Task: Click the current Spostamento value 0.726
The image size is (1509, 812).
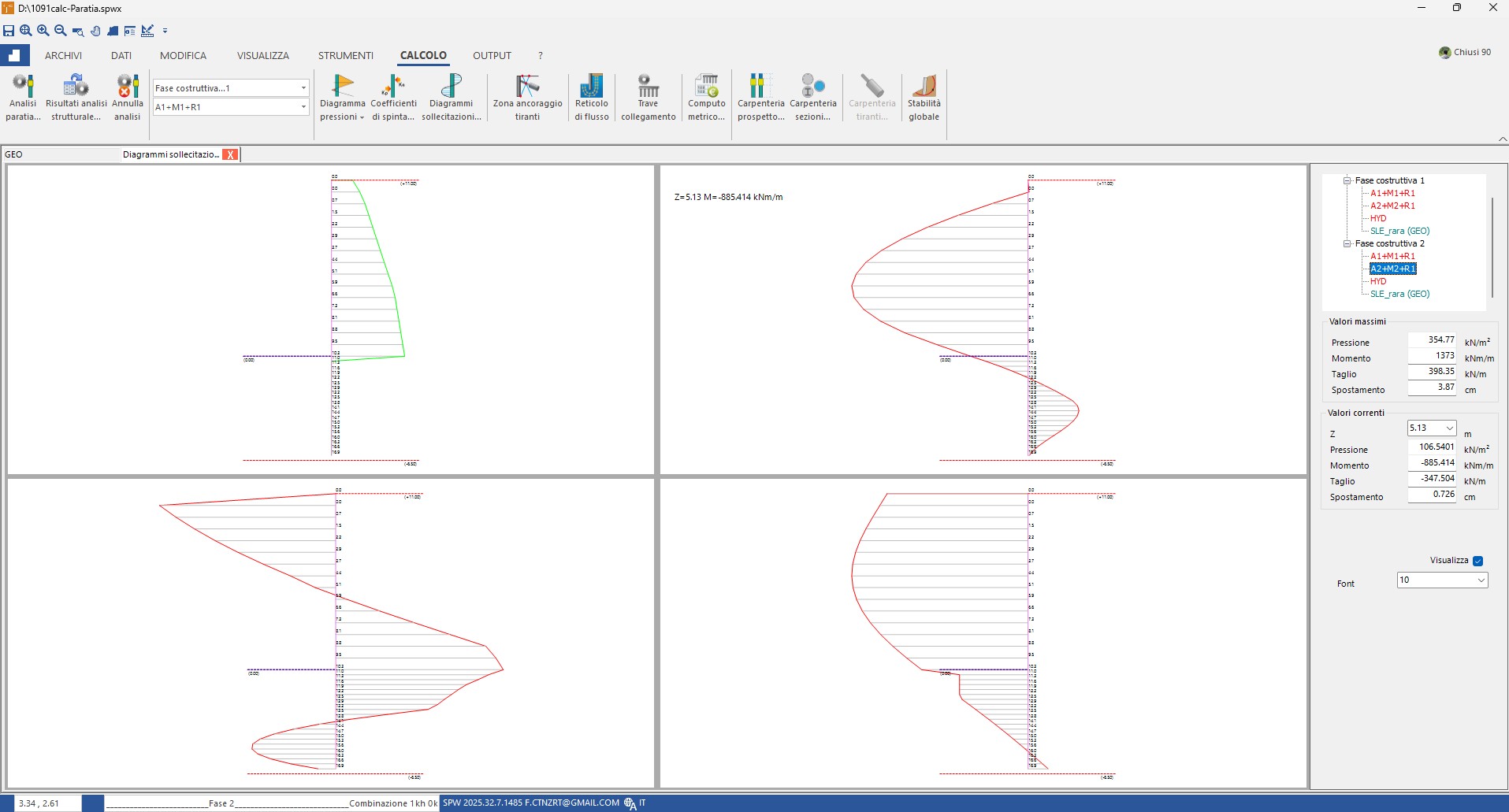Action: coord(1432,495)
